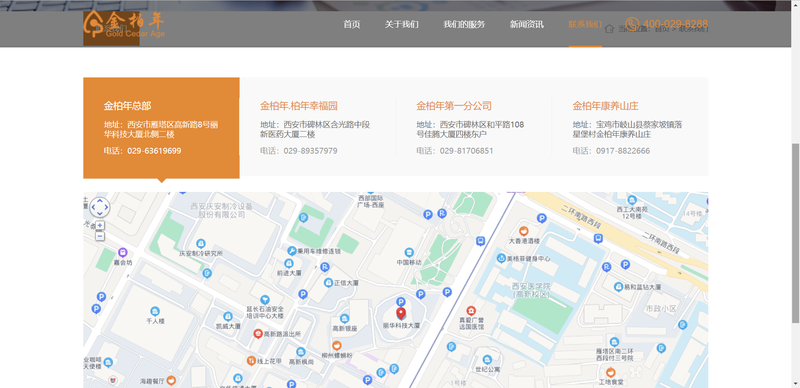
Task: Open the 新闻资讯 menu item
Action: (x=527, y=25)
